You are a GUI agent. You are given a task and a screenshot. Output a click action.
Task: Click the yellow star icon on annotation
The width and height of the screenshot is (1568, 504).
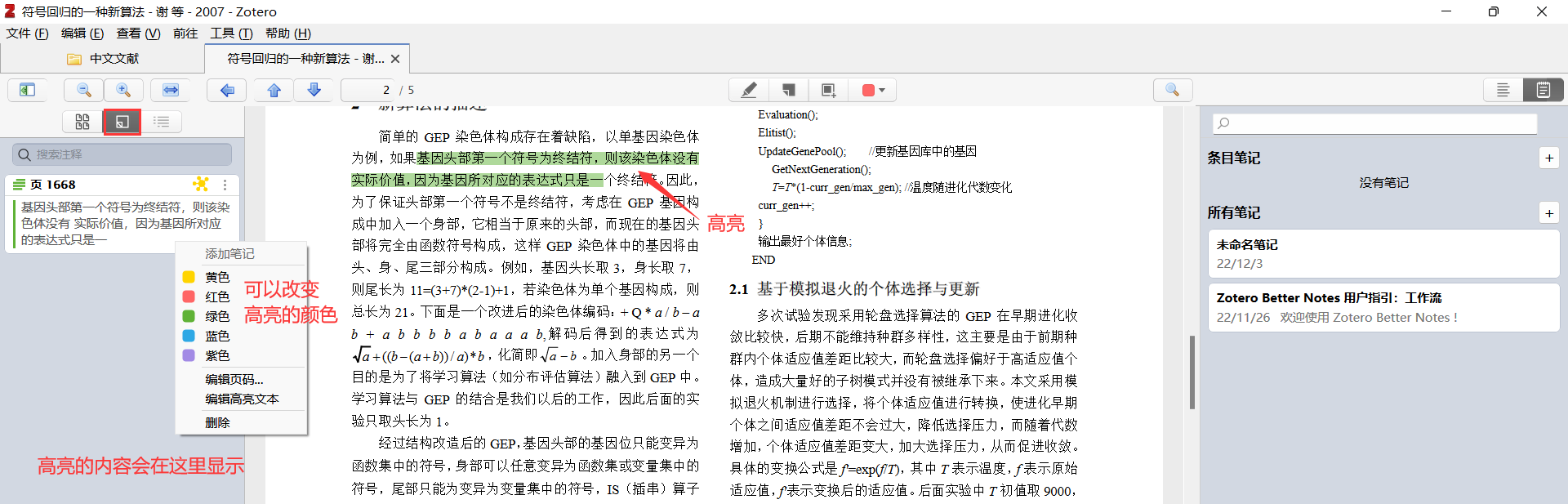[x=201, y=185]
